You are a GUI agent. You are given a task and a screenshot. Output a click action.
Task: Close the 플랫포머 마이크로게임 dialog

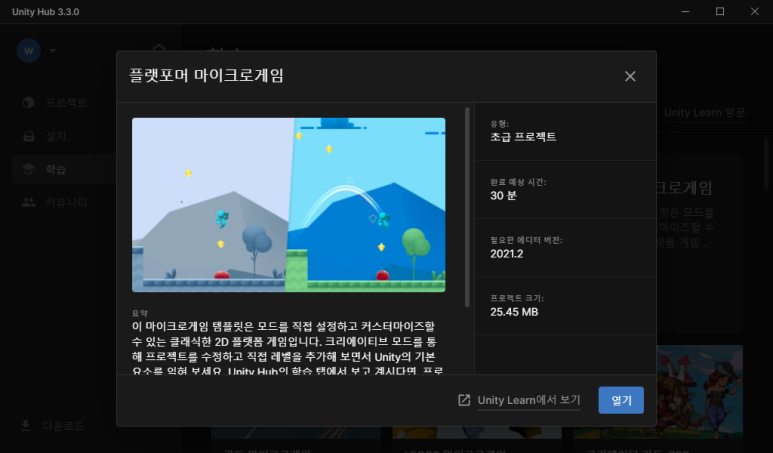coord(630,76)
